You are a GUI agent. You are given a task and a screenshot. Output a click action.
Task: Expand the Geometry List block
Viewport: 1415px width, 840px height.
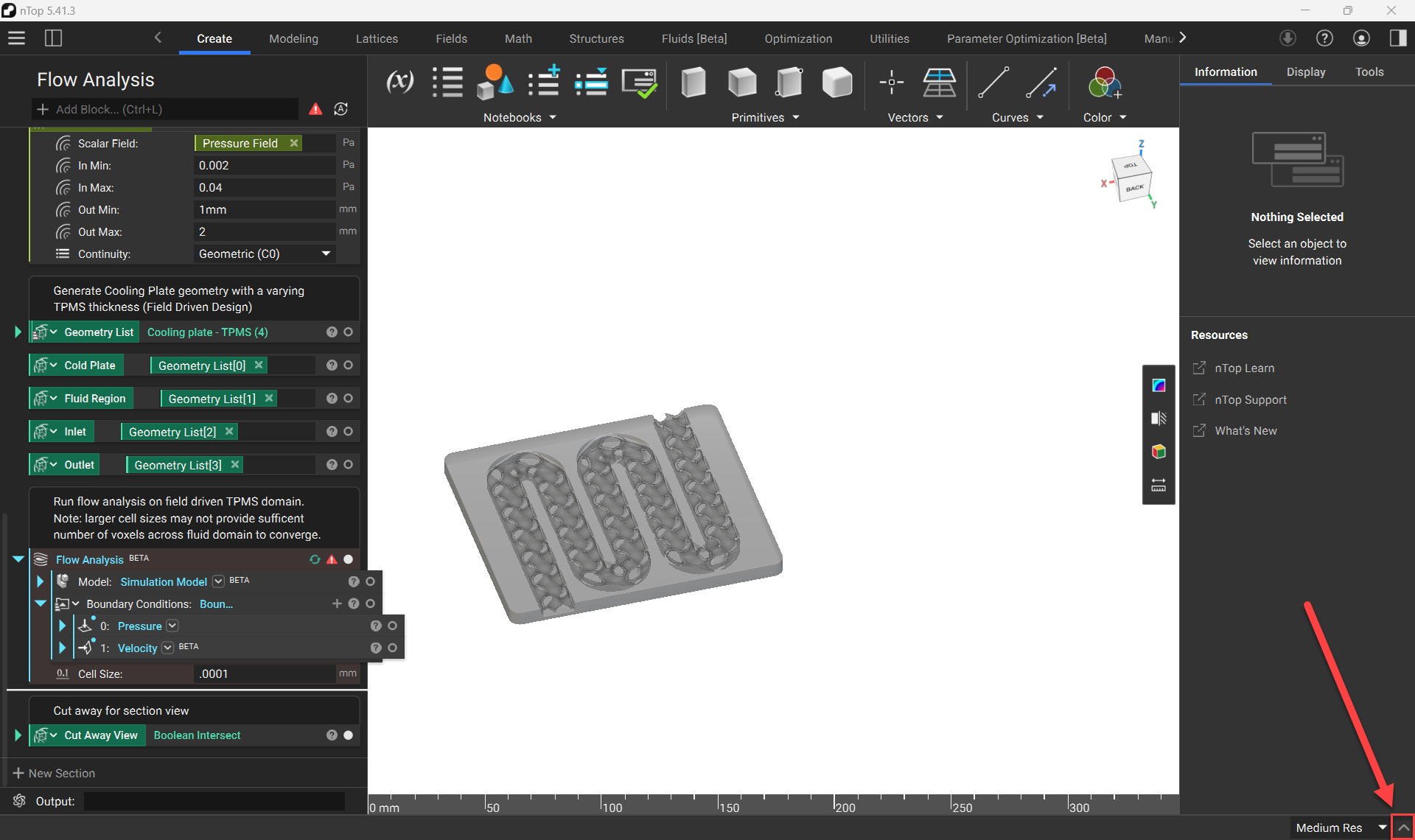pyautogui.click(x=18, y=332)
